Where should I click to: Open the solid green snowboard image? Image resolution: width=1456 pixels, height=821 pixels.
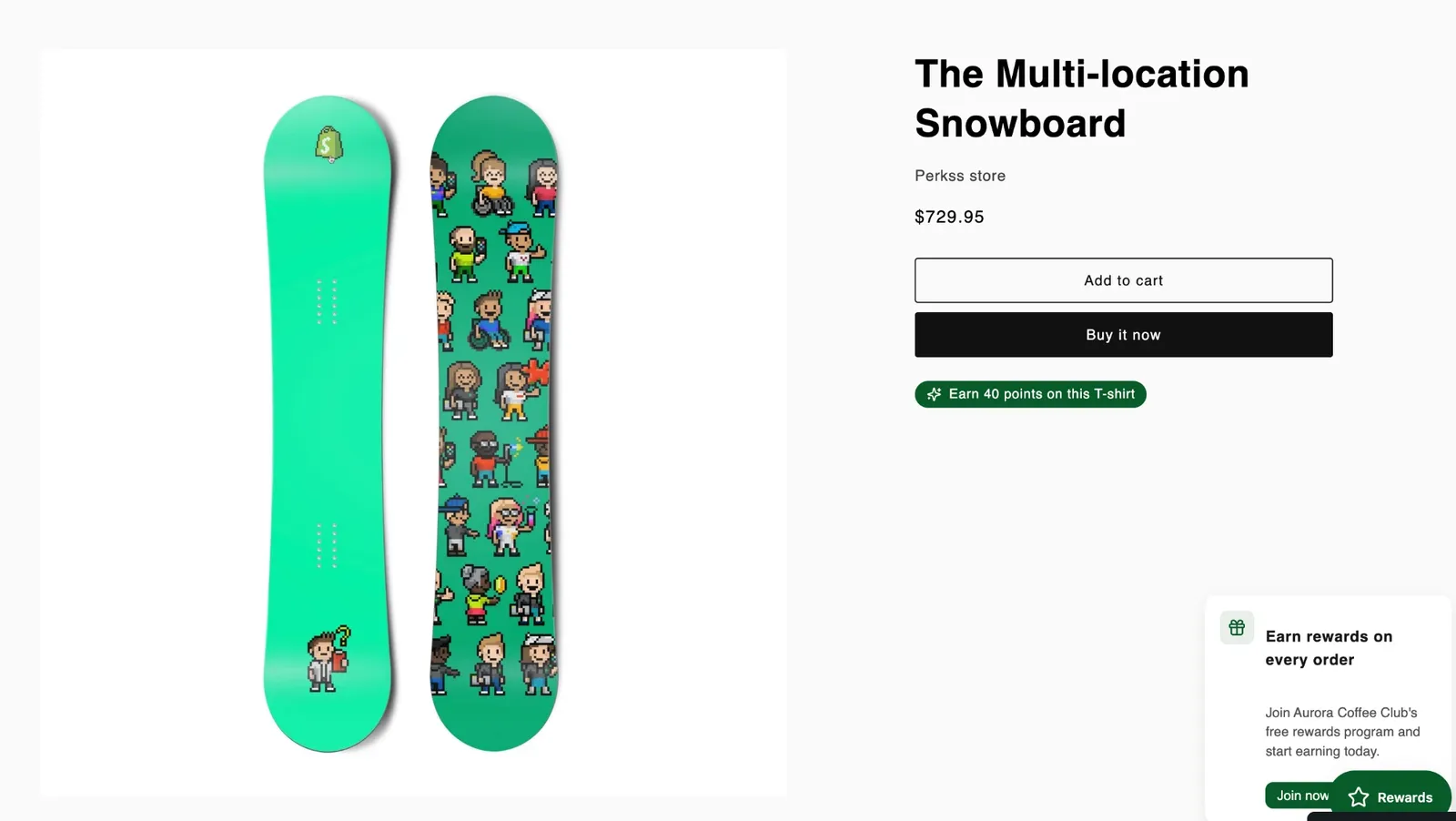(x=329, y=423)
